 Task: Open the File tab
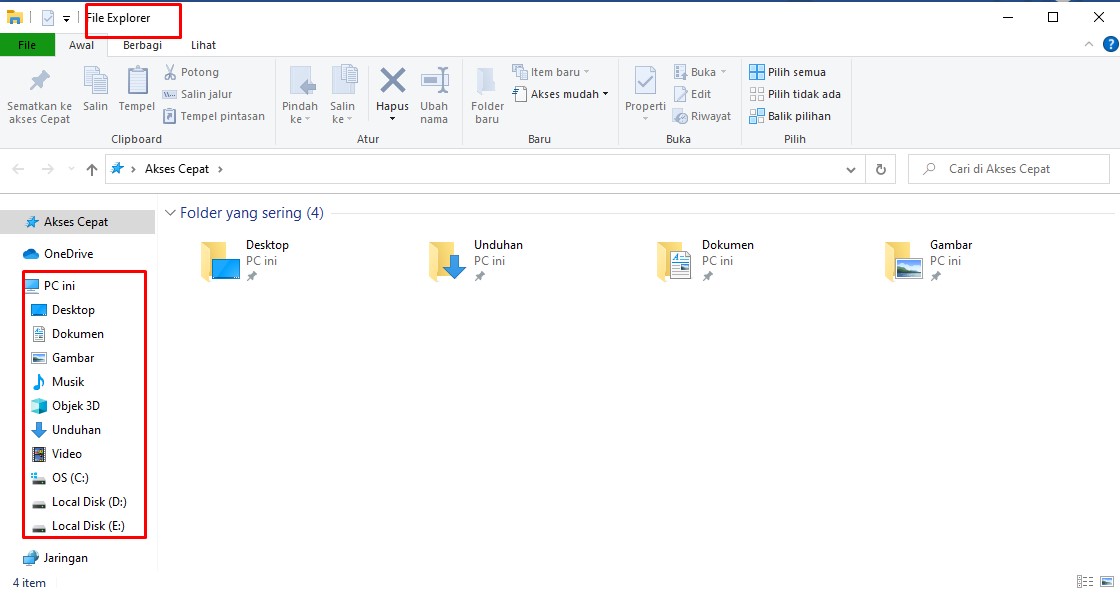point(27,45)
